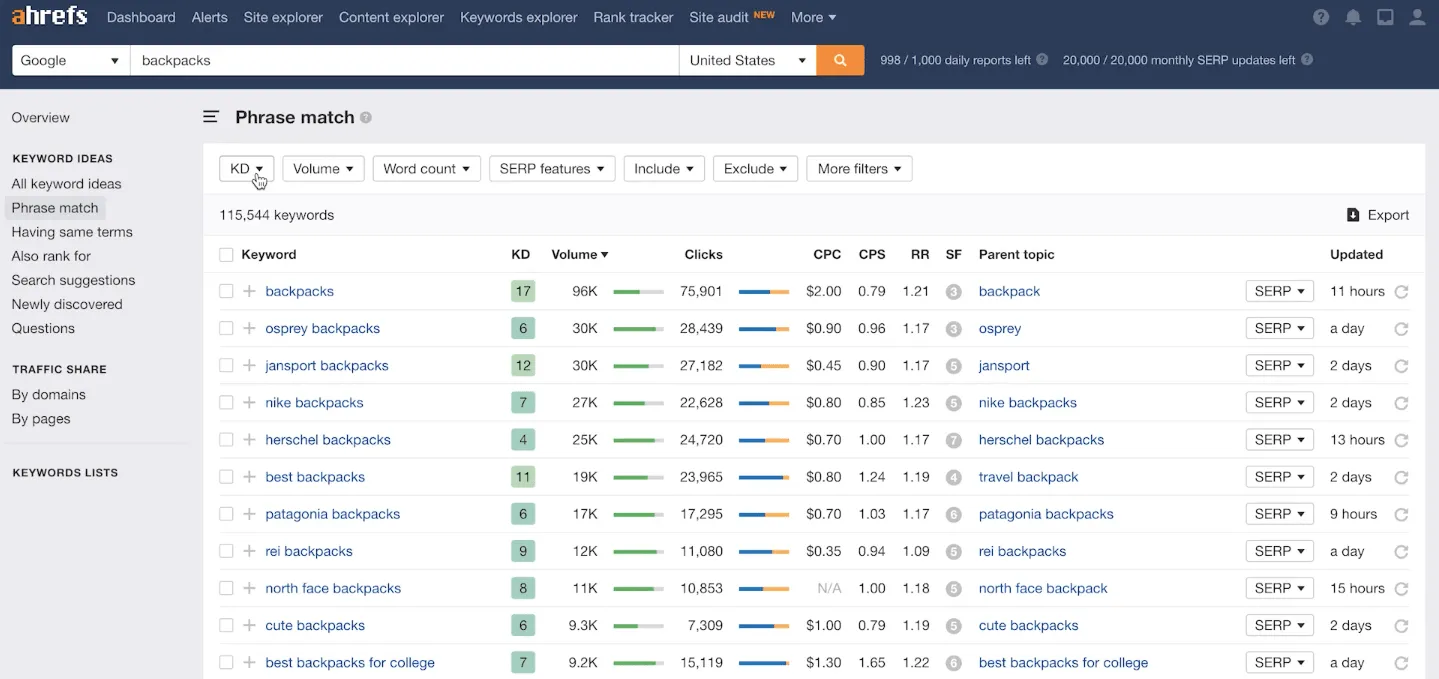1439x679 pixels.
Task: Click the keyword search input containing backpacks
Action: click(x=404, y=60)
